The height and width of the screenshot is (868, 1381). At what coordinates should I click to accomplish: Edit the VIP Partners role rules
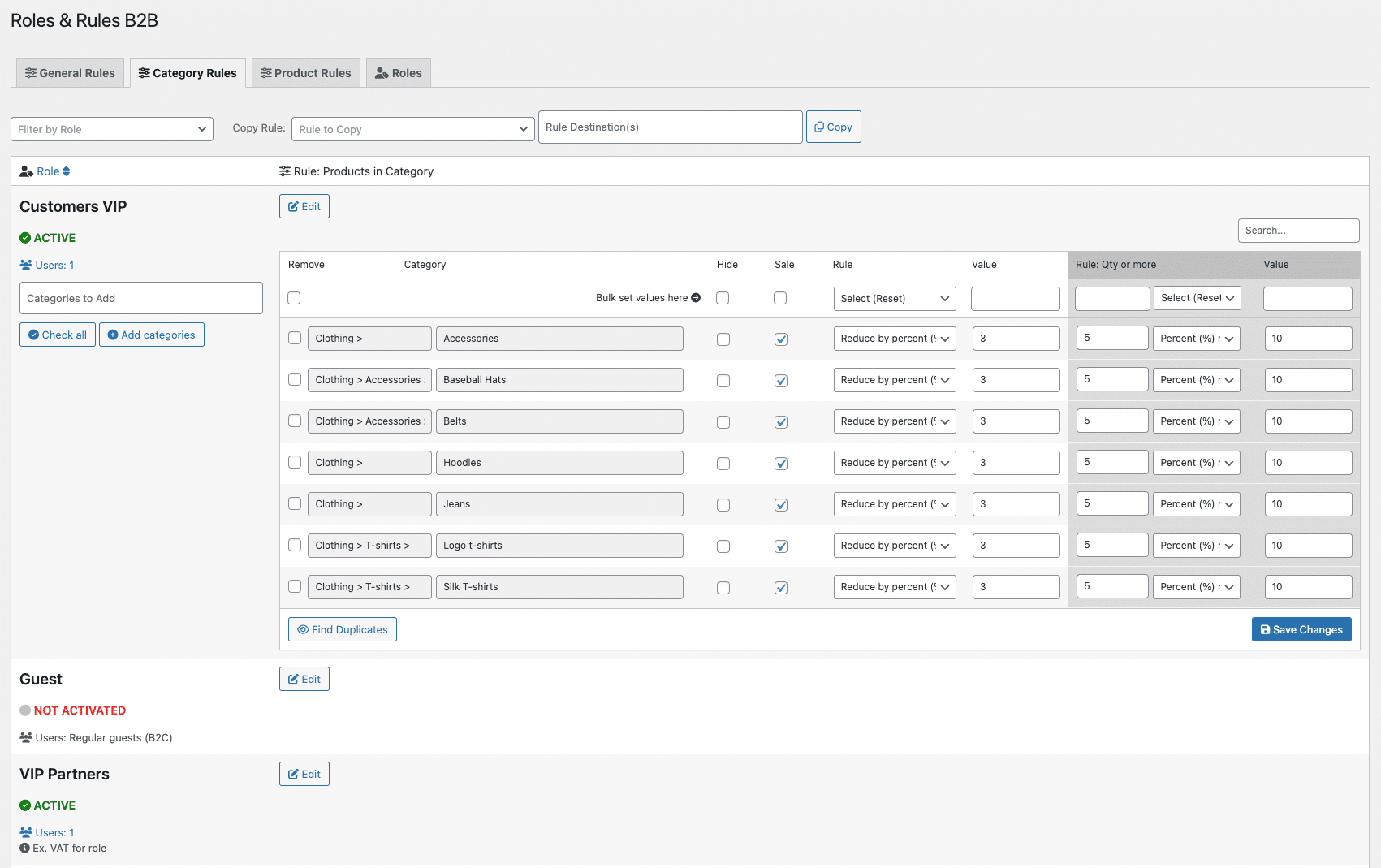(x=304, y=774)
